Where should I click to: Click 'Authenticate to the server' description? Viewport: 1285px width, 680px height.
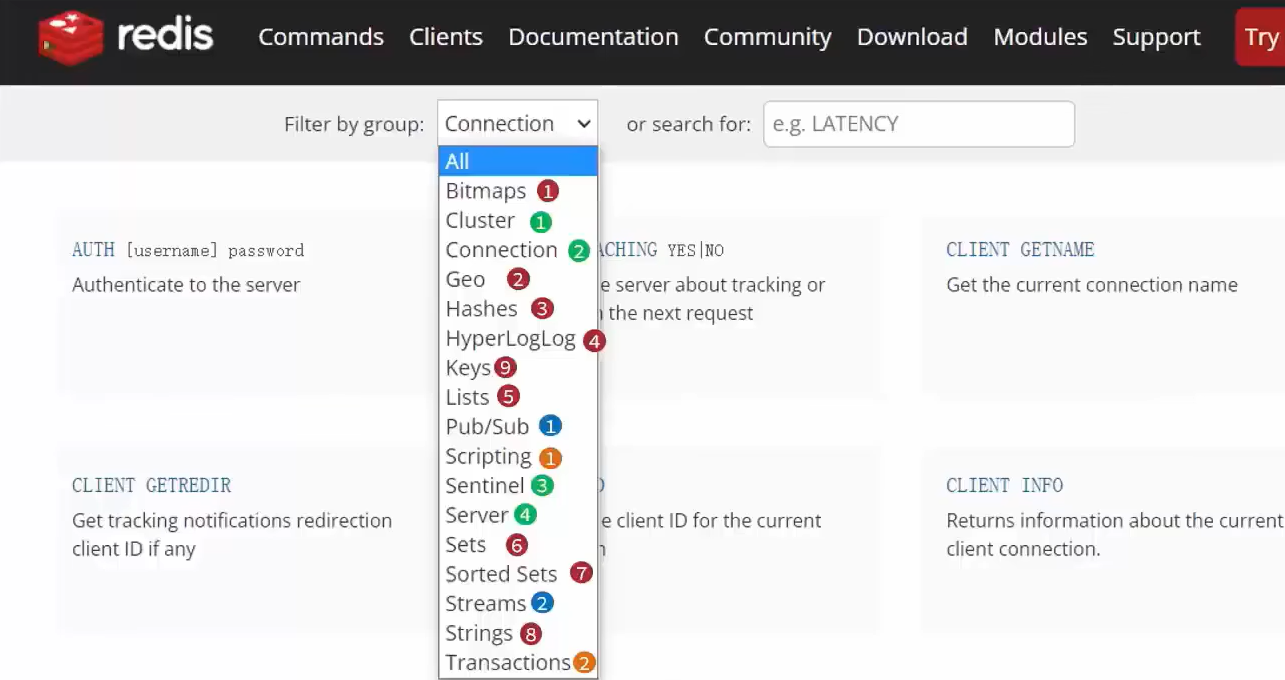point(186,285)
